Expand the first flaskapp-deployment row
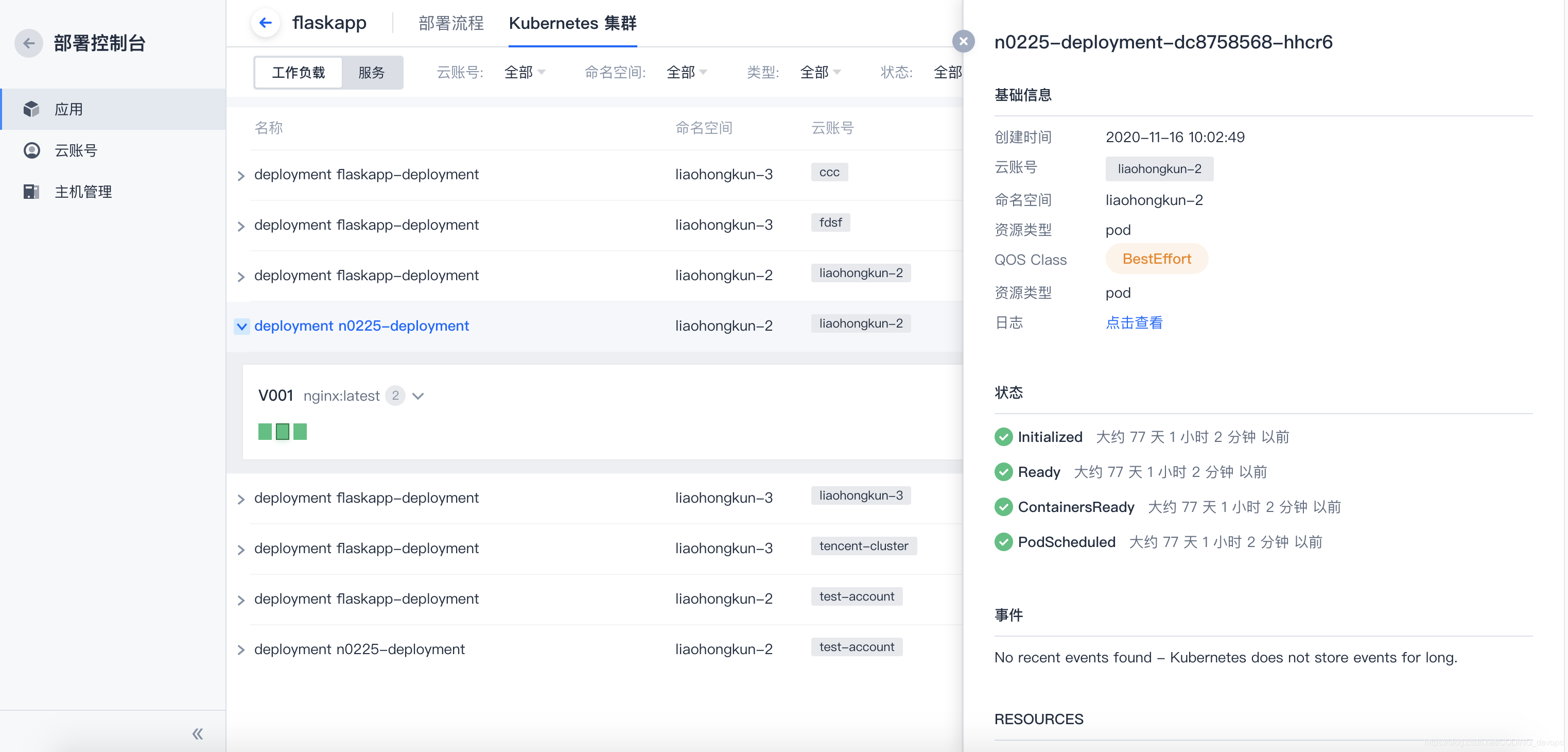 click(241, 176)
